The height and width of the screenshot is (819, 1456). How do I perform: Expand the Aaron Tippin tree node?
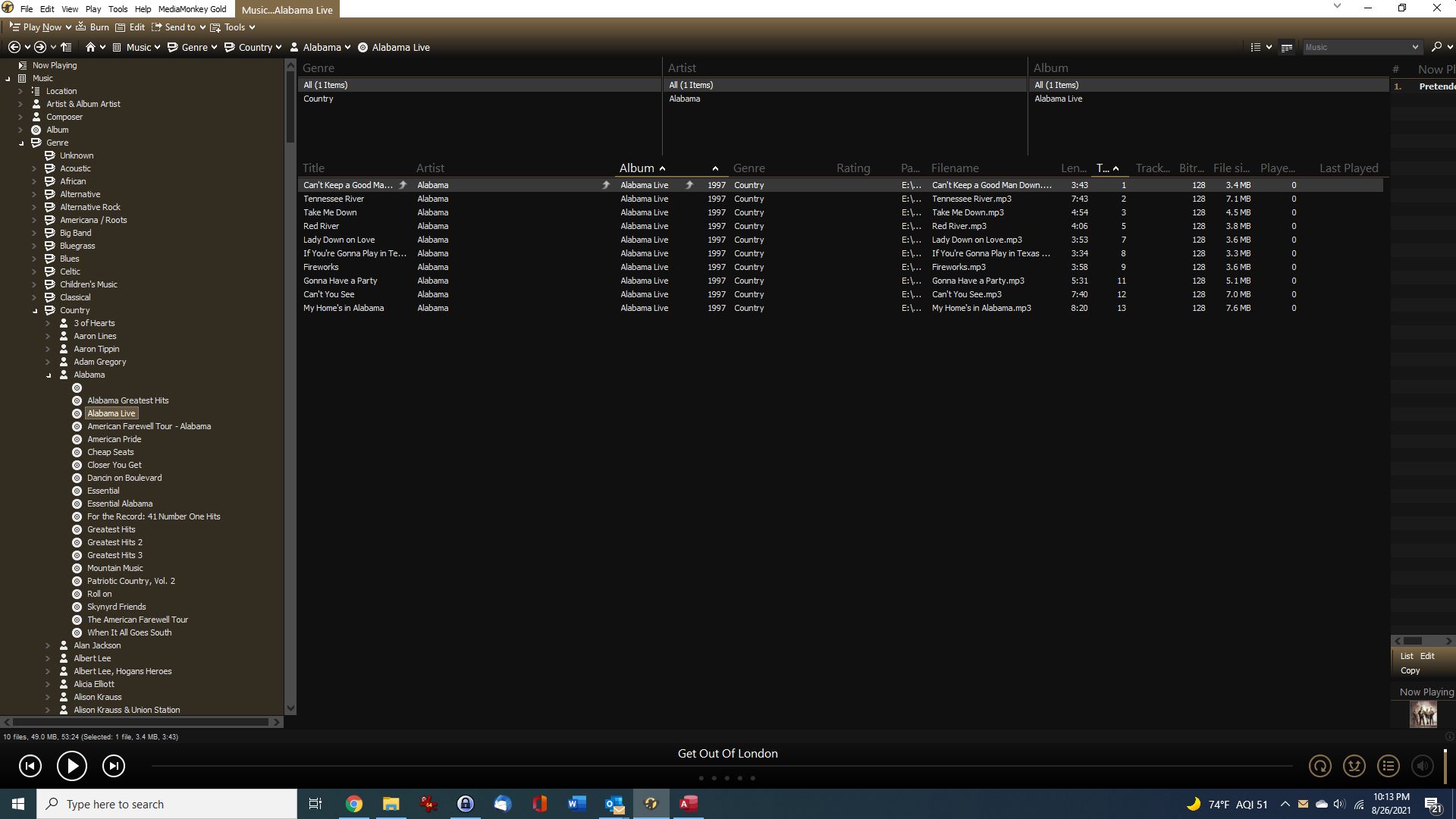coord(48,349)
